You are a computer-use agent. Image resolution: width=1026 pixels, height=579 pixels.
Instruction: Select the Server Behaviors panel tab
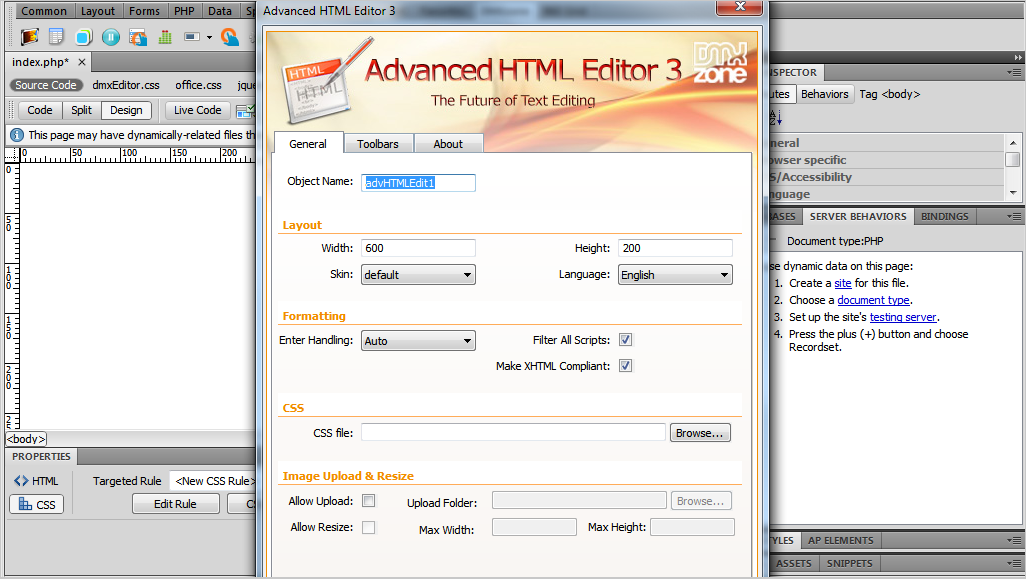pos(858,217)
